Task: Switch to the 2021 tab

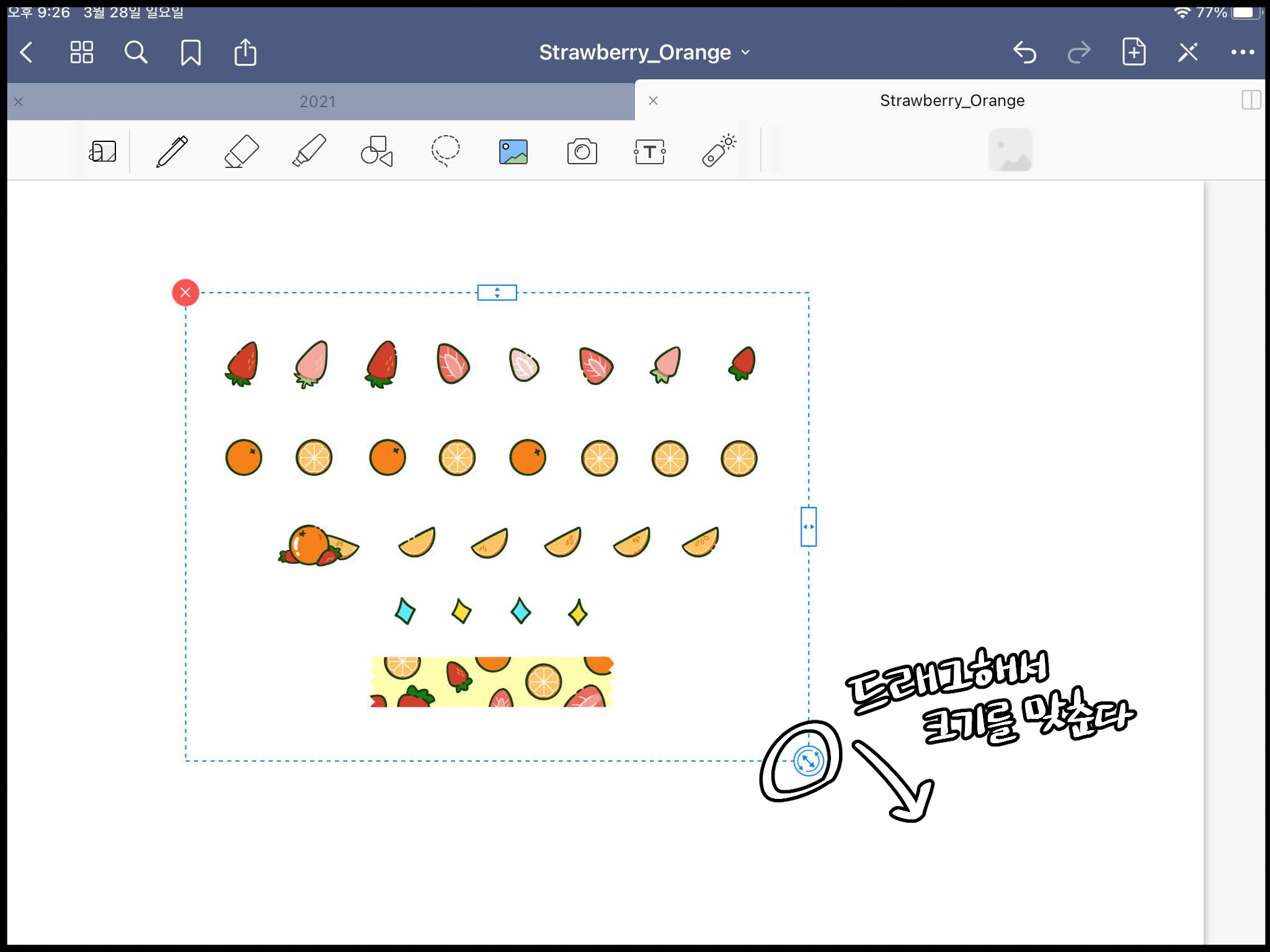Action: [x=317, y=102]
